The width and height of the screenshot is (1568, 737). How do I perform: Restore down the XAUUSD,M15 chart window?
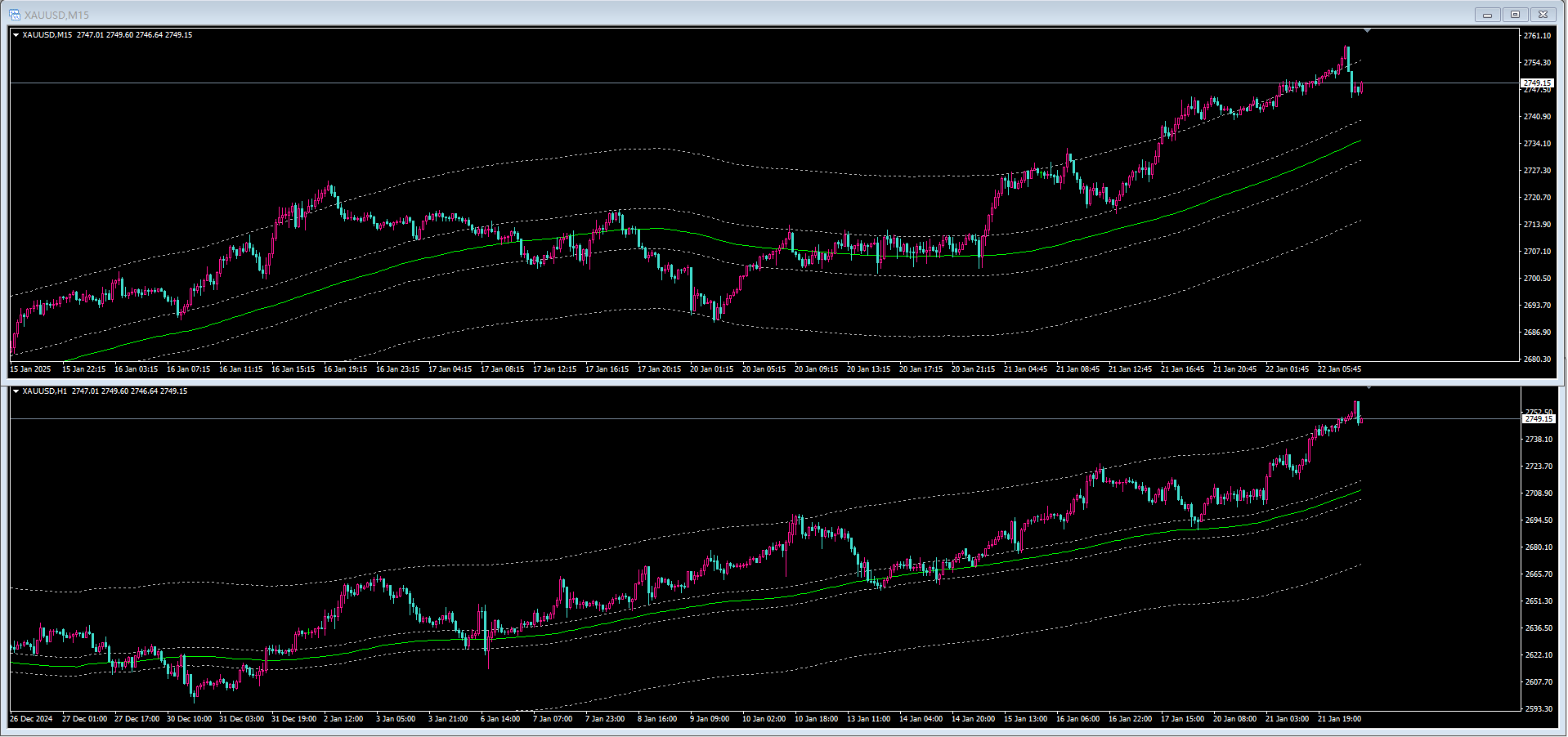coord(1515,15)
